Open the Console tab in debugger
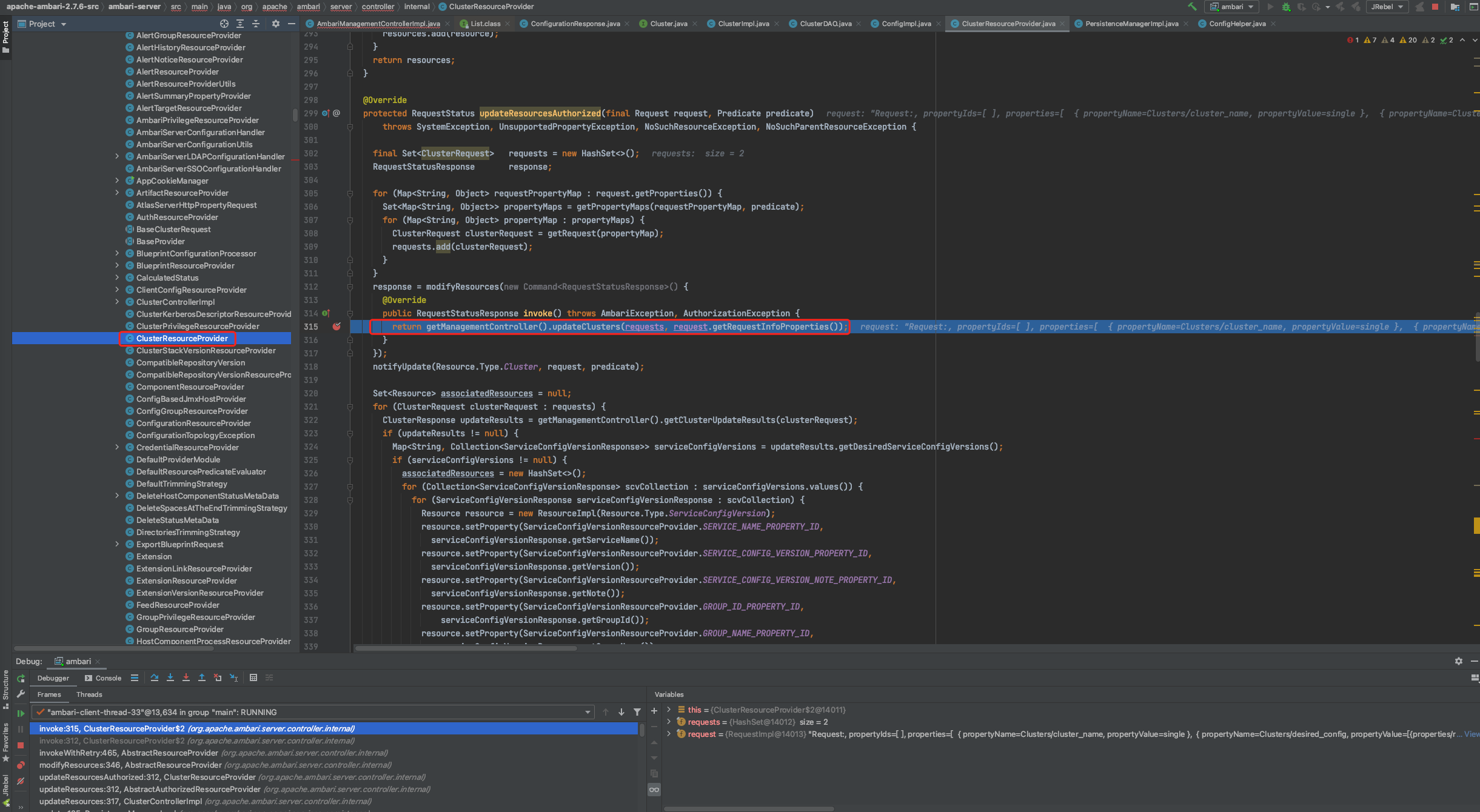 pos(103,678)
